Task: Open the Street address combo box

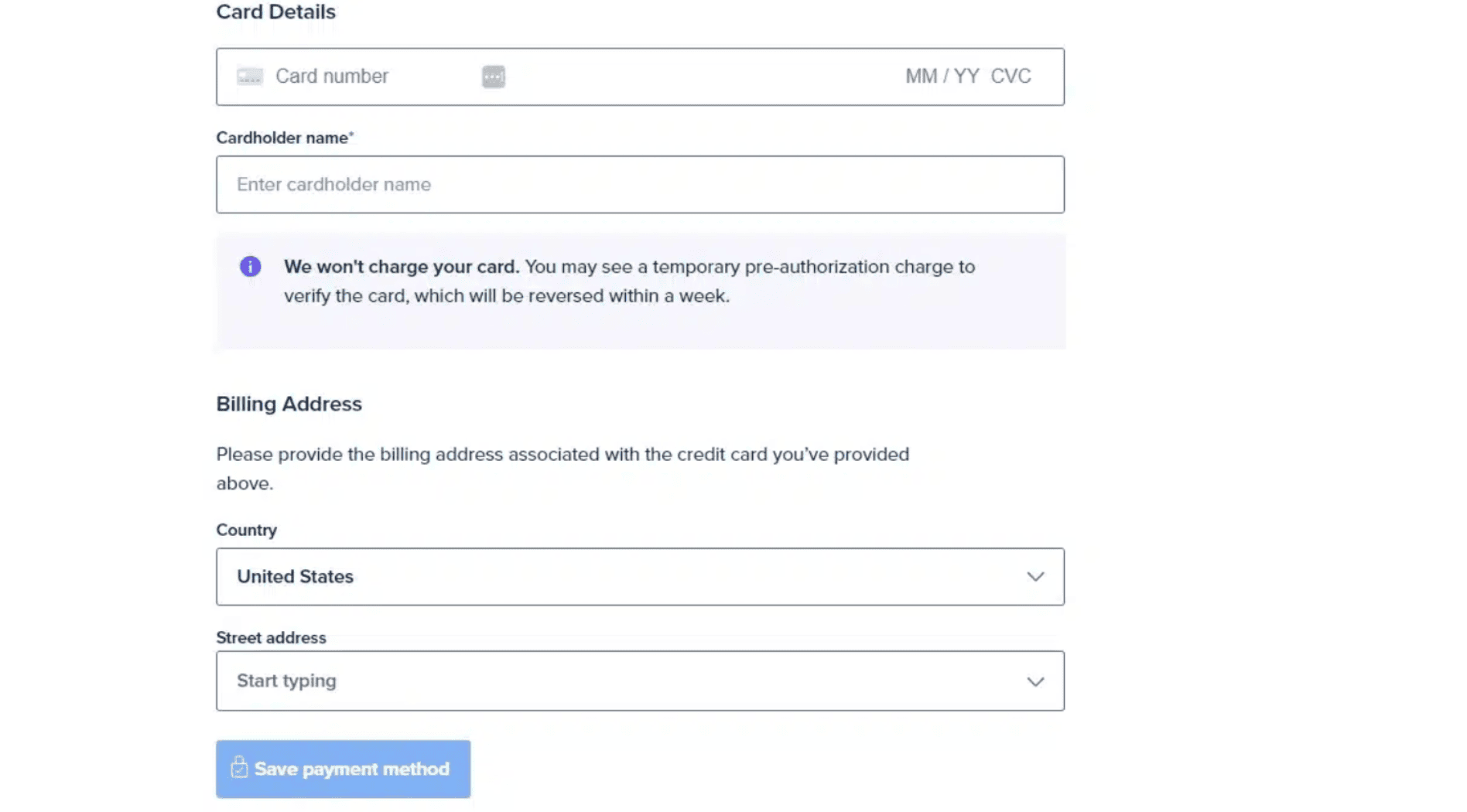Action: pyautogui.click(x=640, y=681)
